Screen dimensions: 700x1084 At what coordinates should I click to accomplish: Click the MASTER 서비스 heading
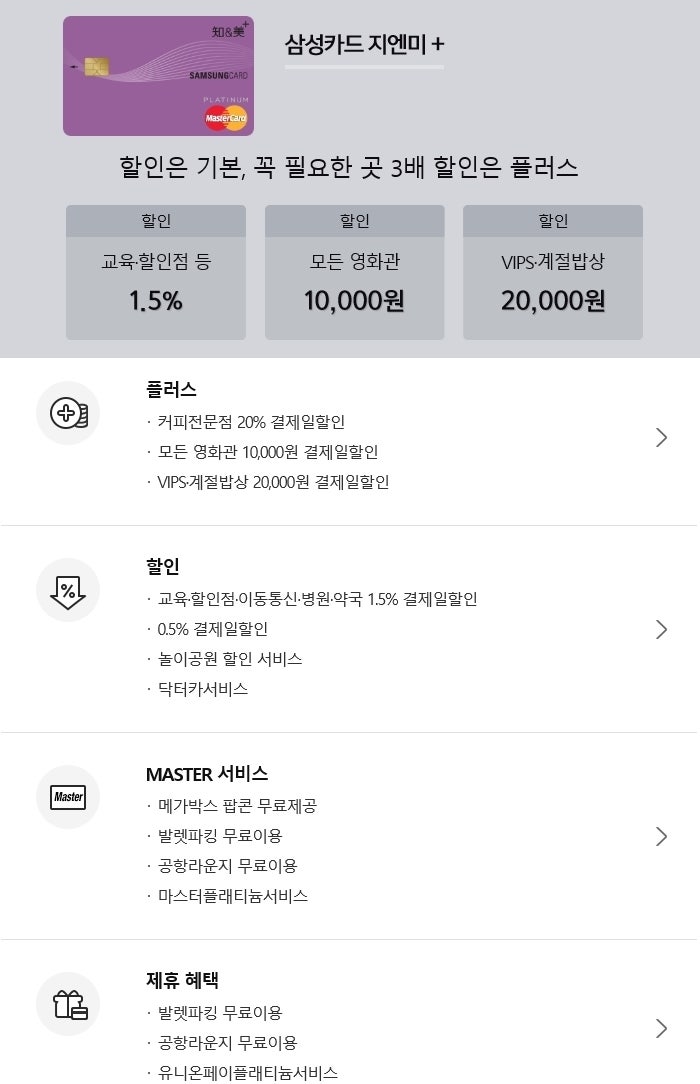tap(207, 774)
